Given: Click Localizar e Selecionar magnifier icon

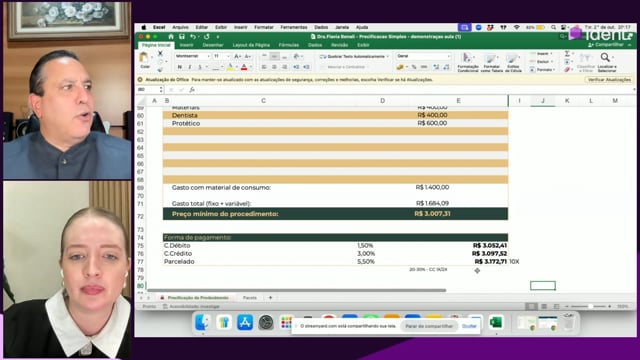Looking at the screenshot, I should [x=606, y=58].
